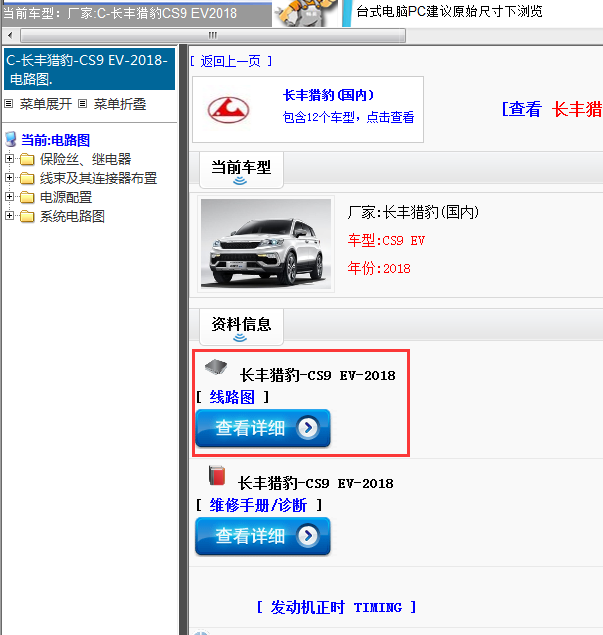Open the 维修手册/诊断 link
This screenshot has height=635, width=603.
tap(258, 505)
